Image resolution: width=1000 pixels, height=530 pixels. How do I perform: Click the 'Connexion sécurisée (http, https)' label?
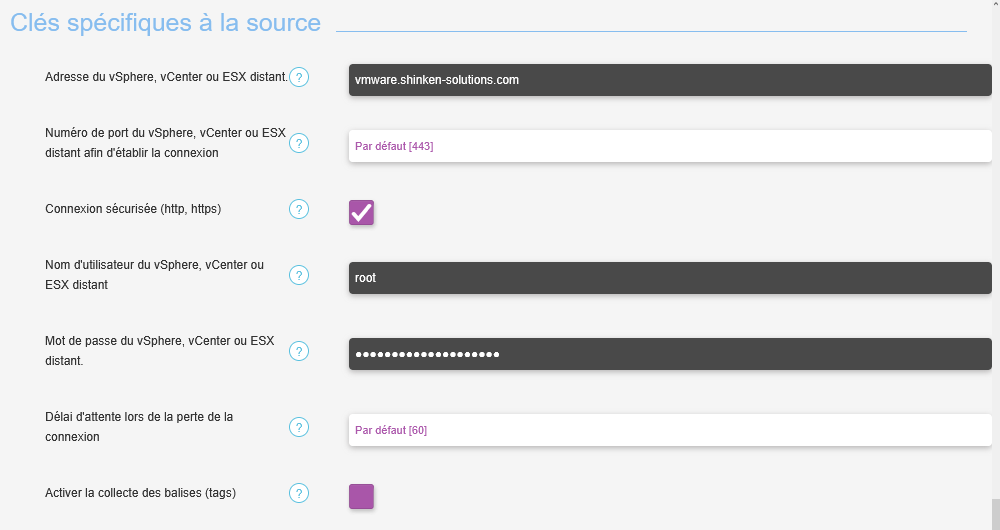click(x=133, y=209)
